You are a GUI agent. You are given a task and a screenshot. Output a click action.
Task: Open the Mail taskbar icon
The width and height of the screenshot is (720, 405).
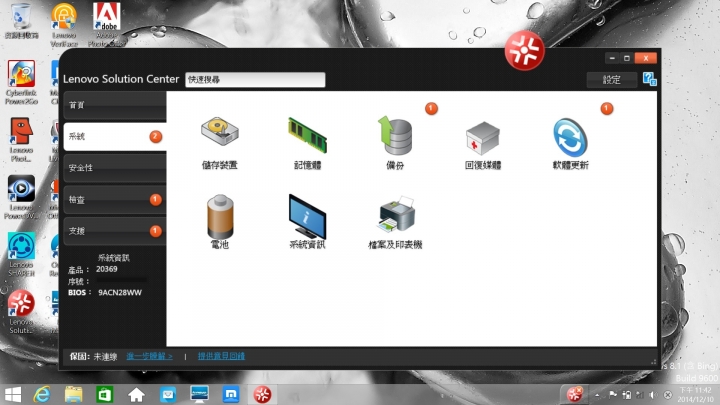168,394
